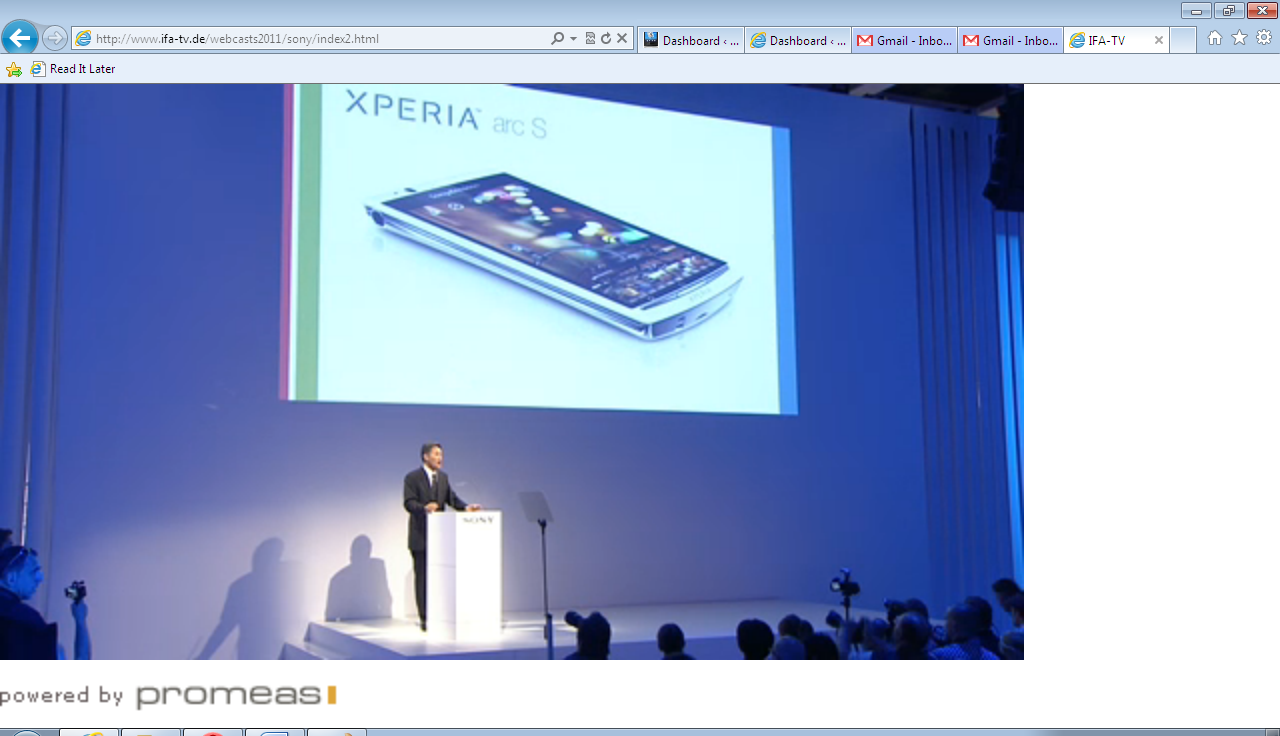Click the address bar URL field
This screenshot has height=736, width=1280.
click(300, 39)
